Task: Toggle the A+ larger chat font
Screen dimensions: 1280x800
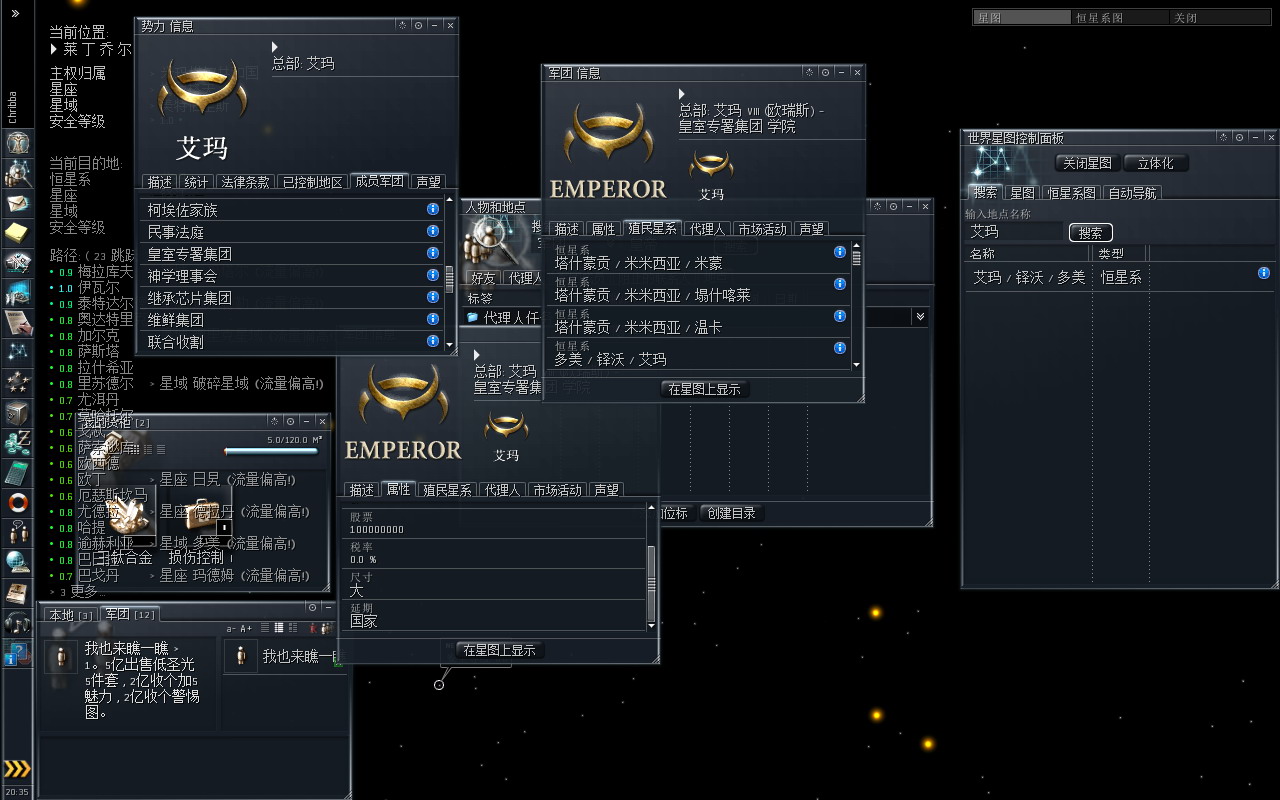Action: coord(246,628)
